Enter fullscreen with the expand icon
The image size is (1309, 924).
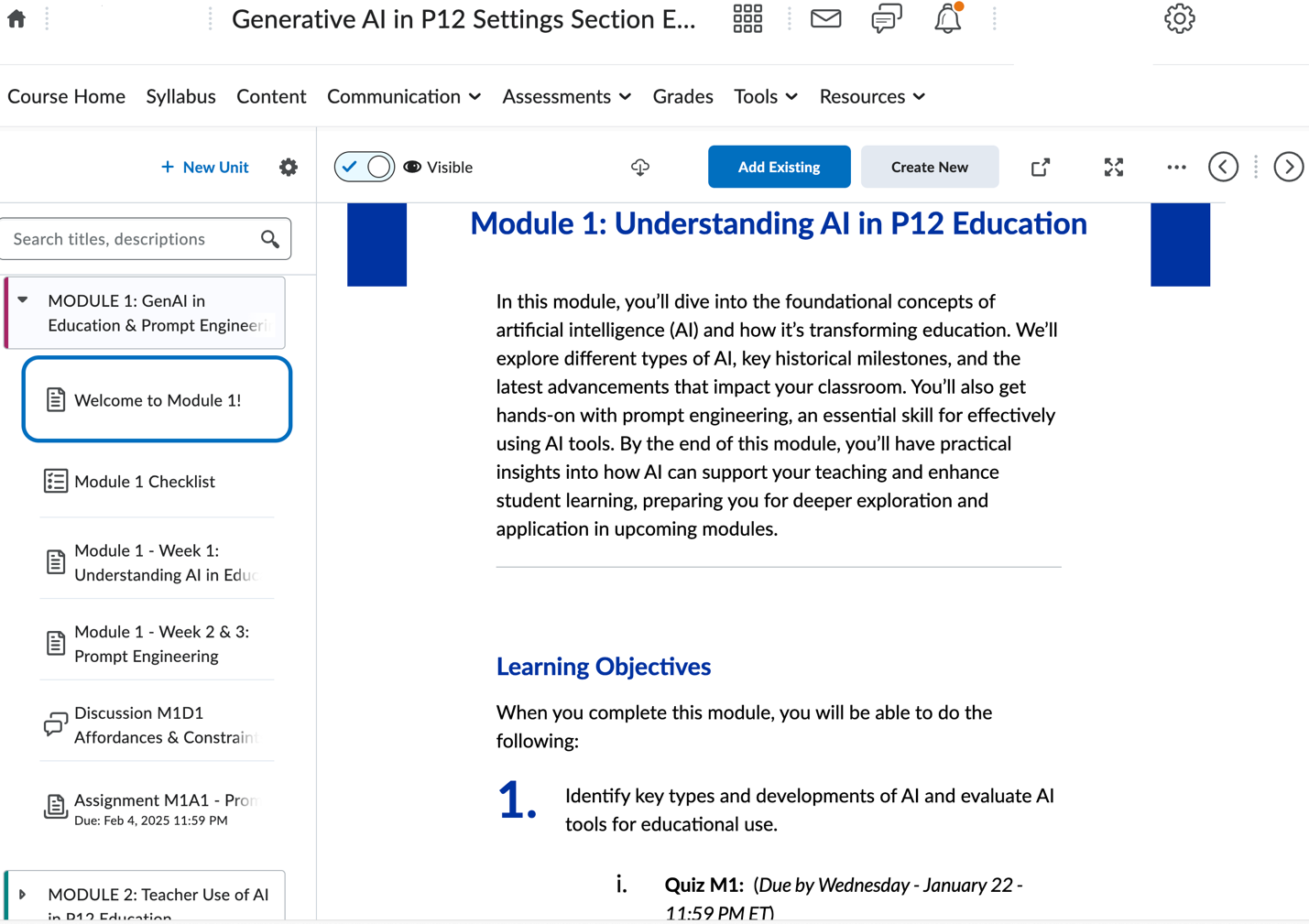tap(1113, 167)
